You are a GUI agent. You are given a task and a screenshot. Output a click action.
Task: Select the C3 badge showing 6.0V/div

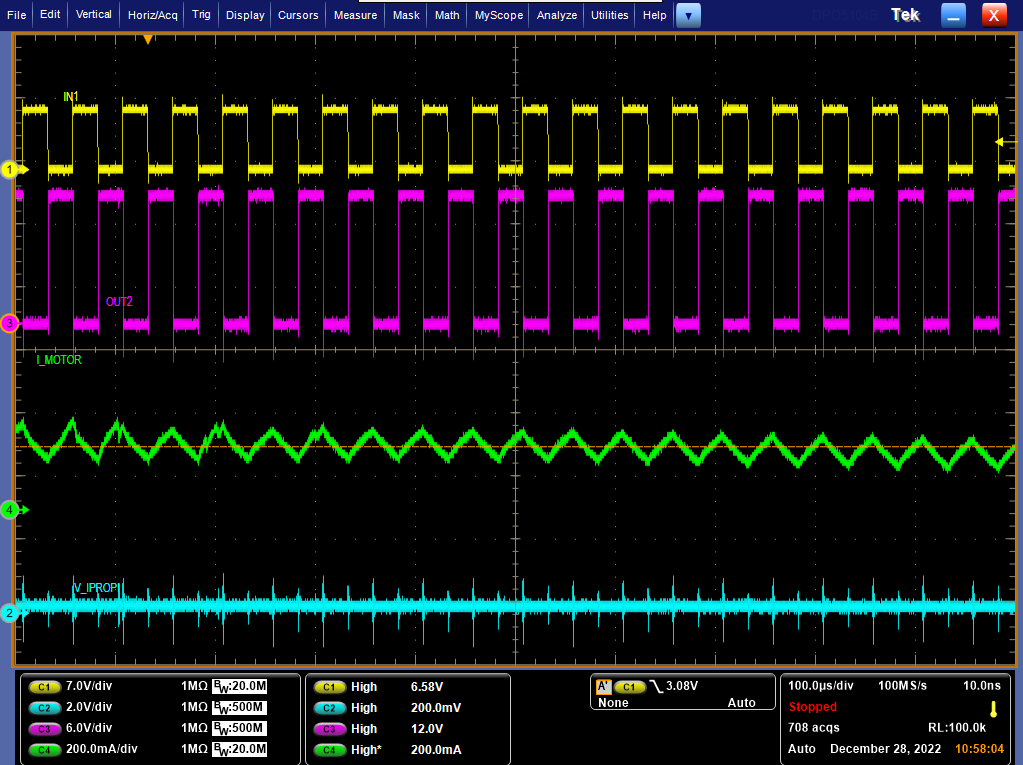click(44, 728)
